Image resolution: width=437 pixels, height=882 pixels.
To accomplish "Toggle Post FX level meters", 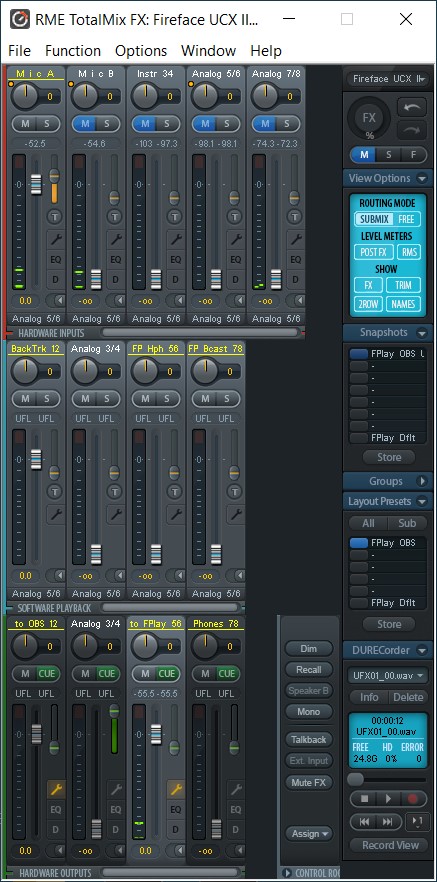I will coord(373,252).
